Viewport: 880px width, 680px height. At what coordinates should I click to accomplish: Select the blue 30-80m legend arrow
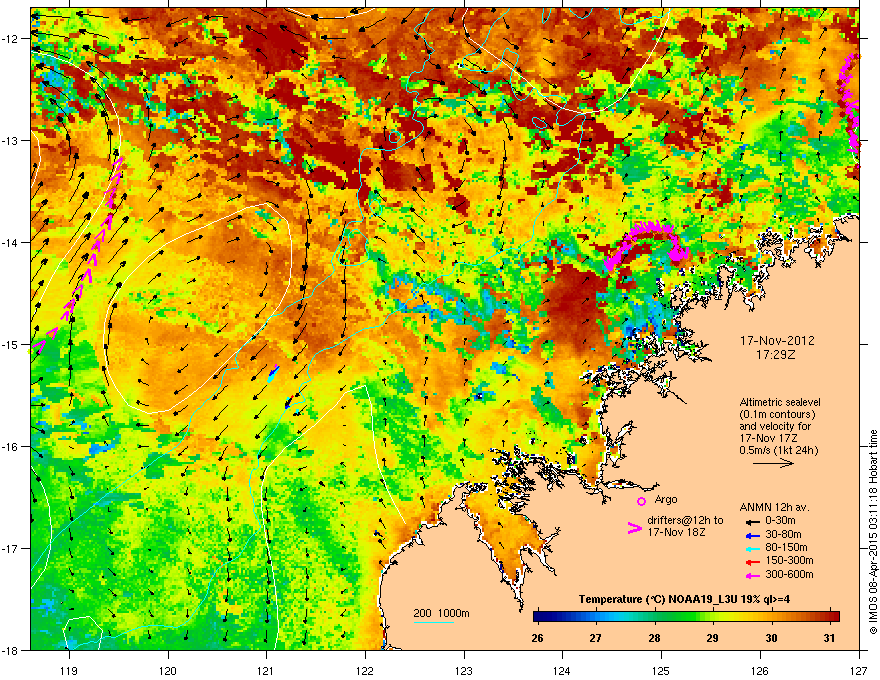(x=752, y=535)
